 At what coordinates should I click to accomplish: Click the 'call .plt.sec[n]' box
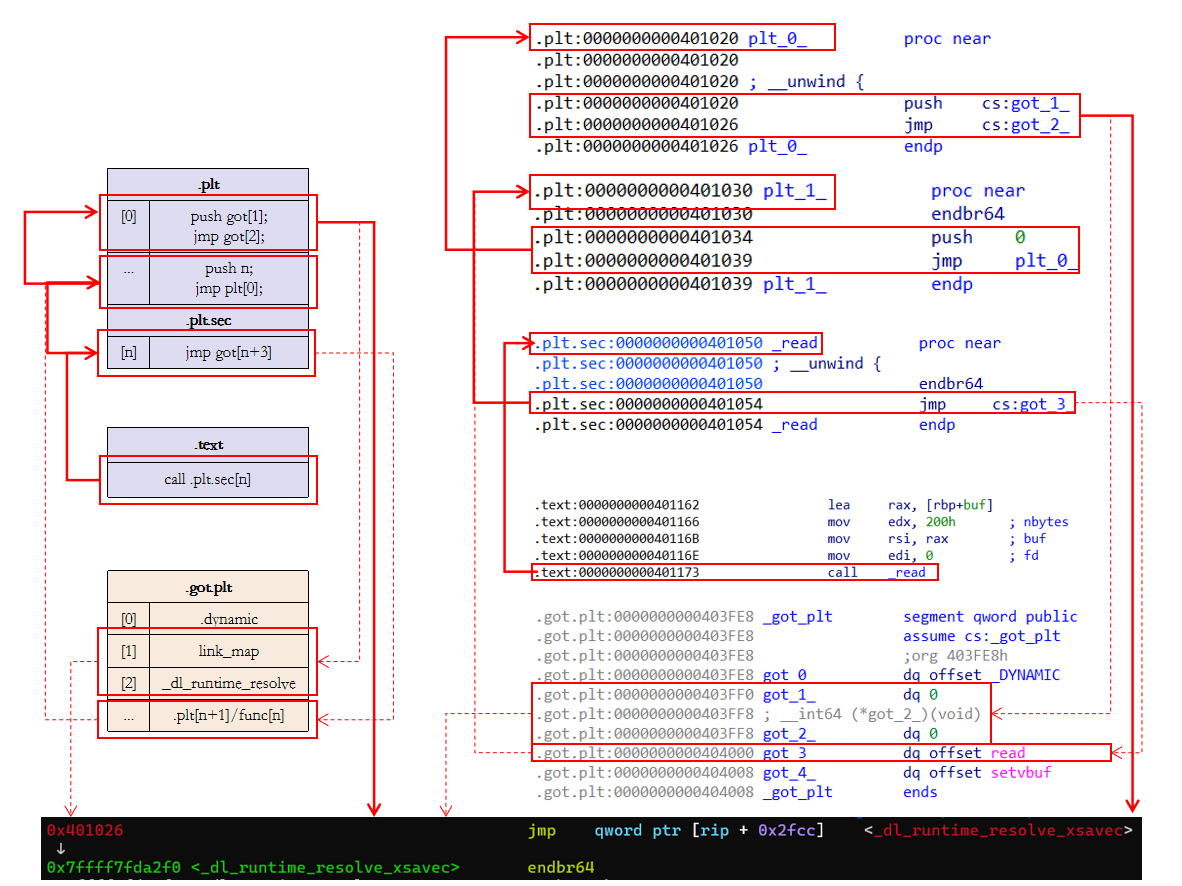[207, 479]
